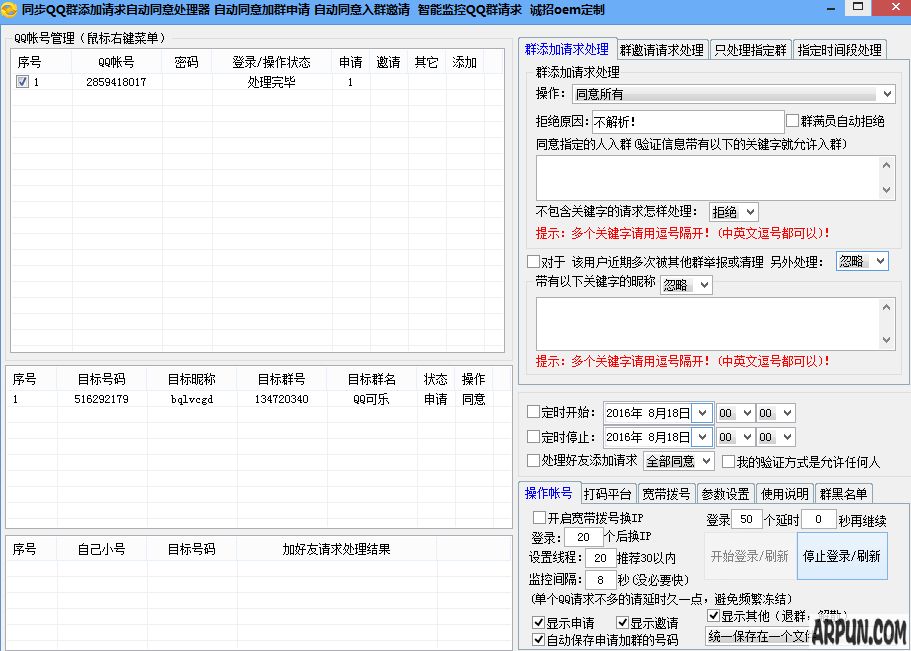Select 操作帐号 tab
The image size is (911, 651).
[x=548, y=493]
